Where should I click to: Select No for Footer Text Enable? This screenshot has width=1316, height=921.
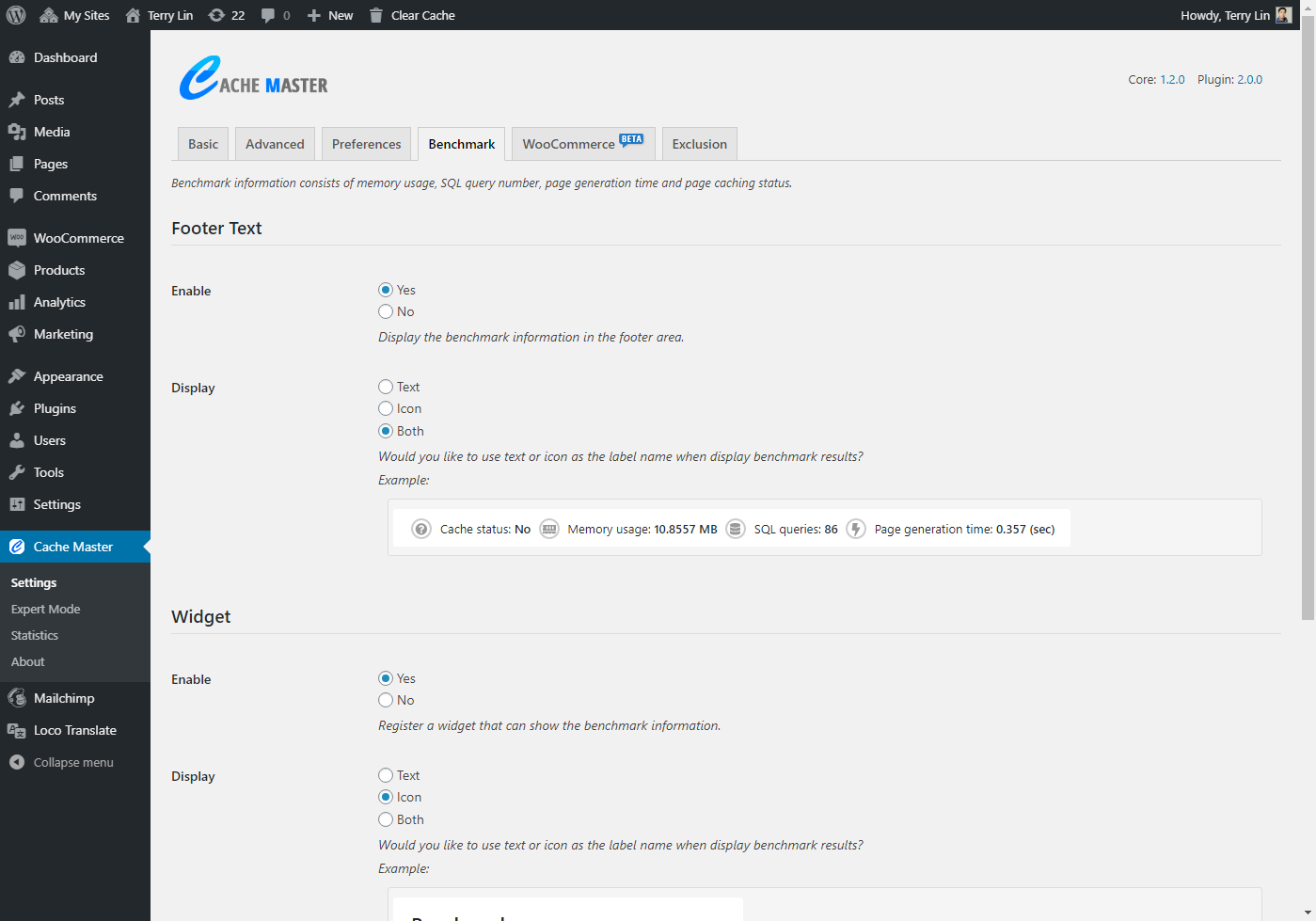386,311
